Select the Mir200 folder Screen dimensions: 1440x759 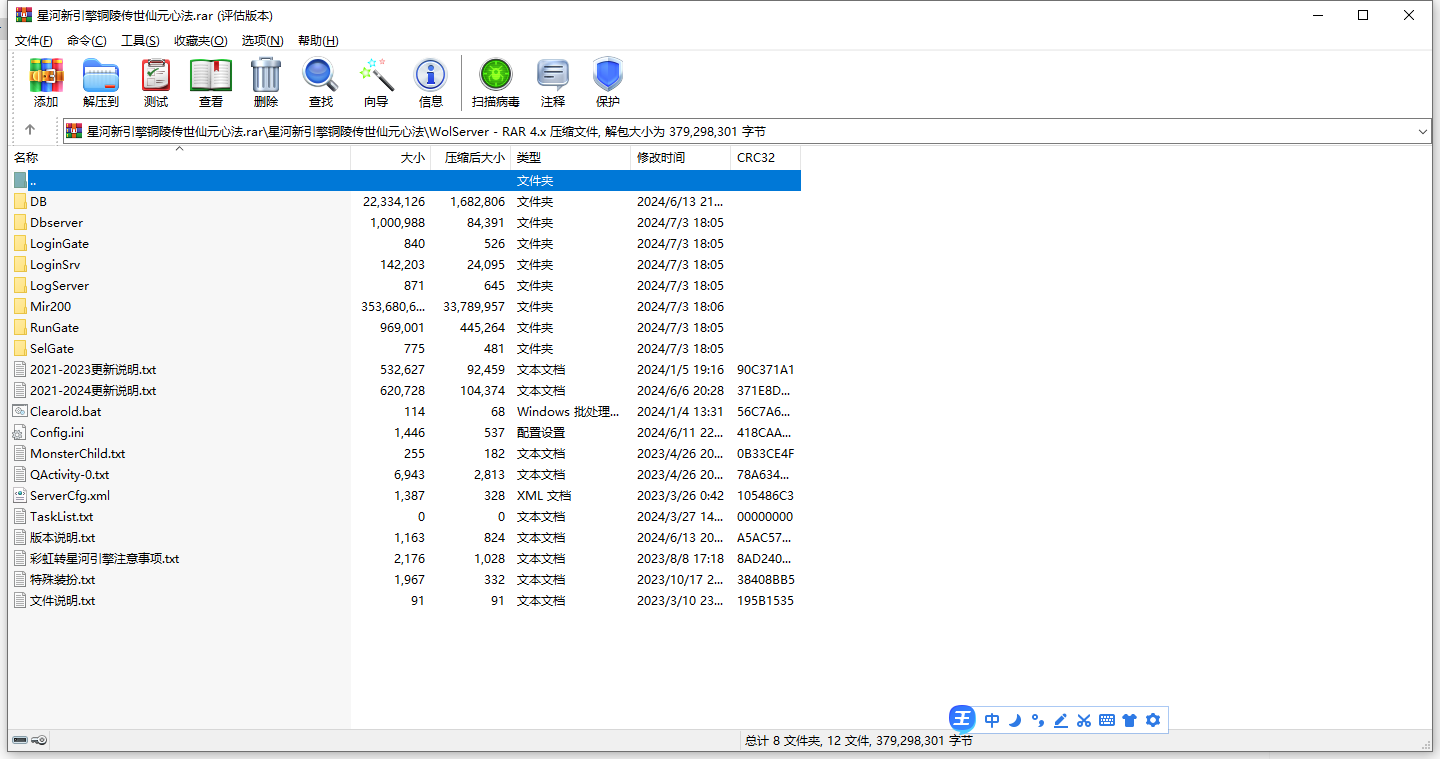pos(50,307)
